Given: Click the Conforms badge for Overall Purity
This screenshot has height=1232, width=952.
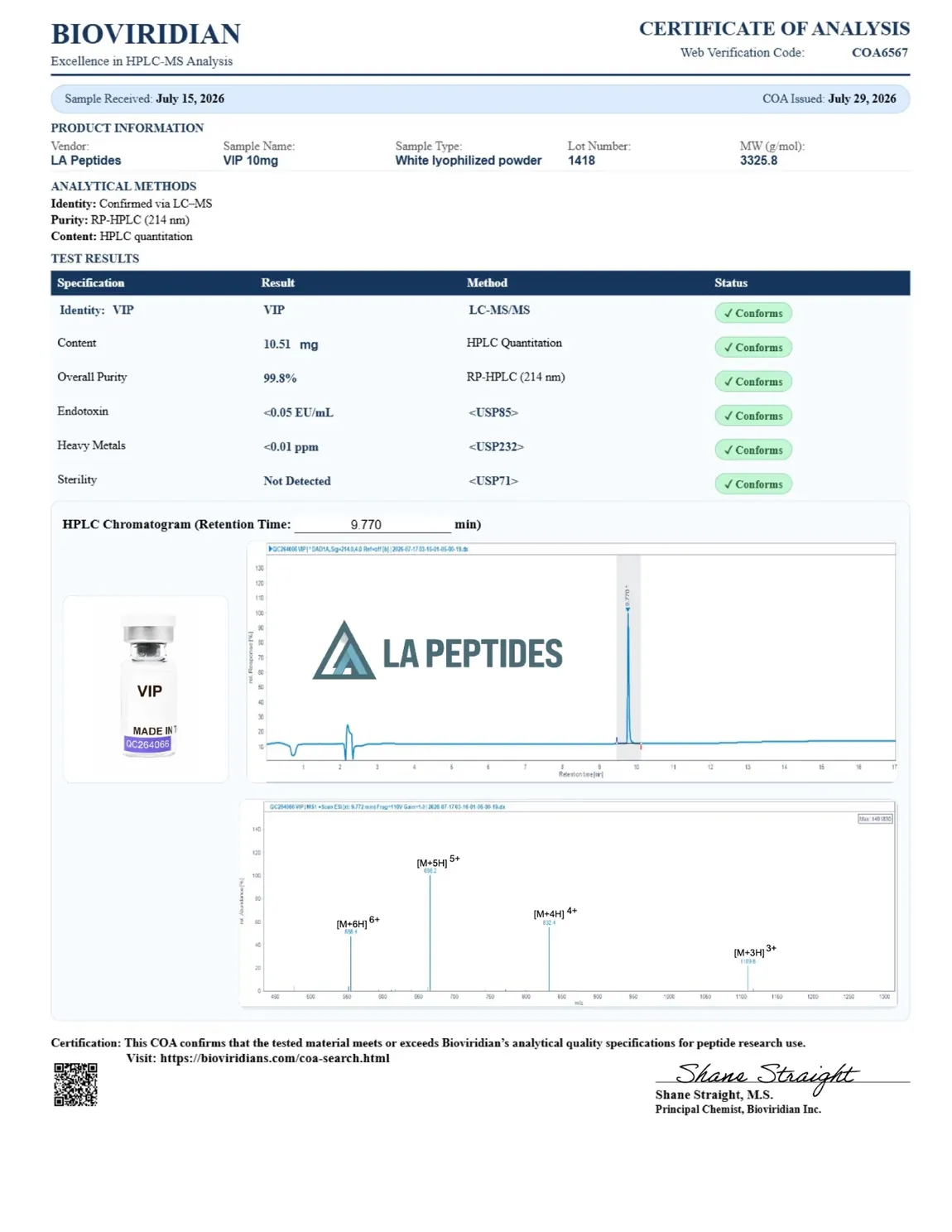Looking at the screenshot, I should (x=753, y=382).
